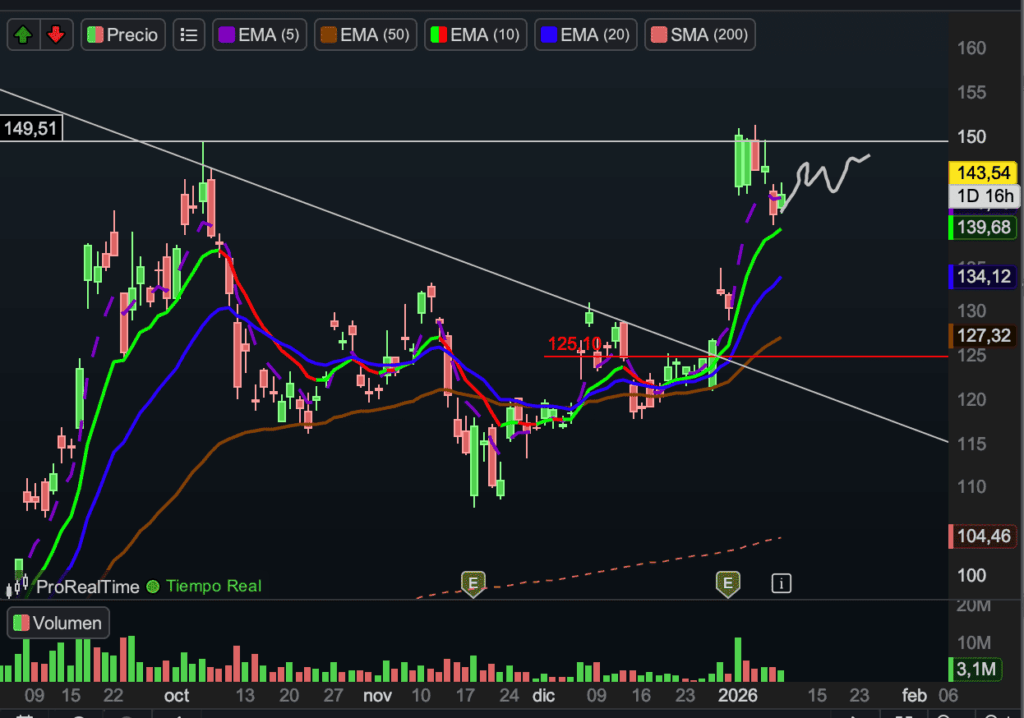The width and height of the screenshot is (1024, 718).
Task: Open the indicator list icon
Action: tap(188, 34)
